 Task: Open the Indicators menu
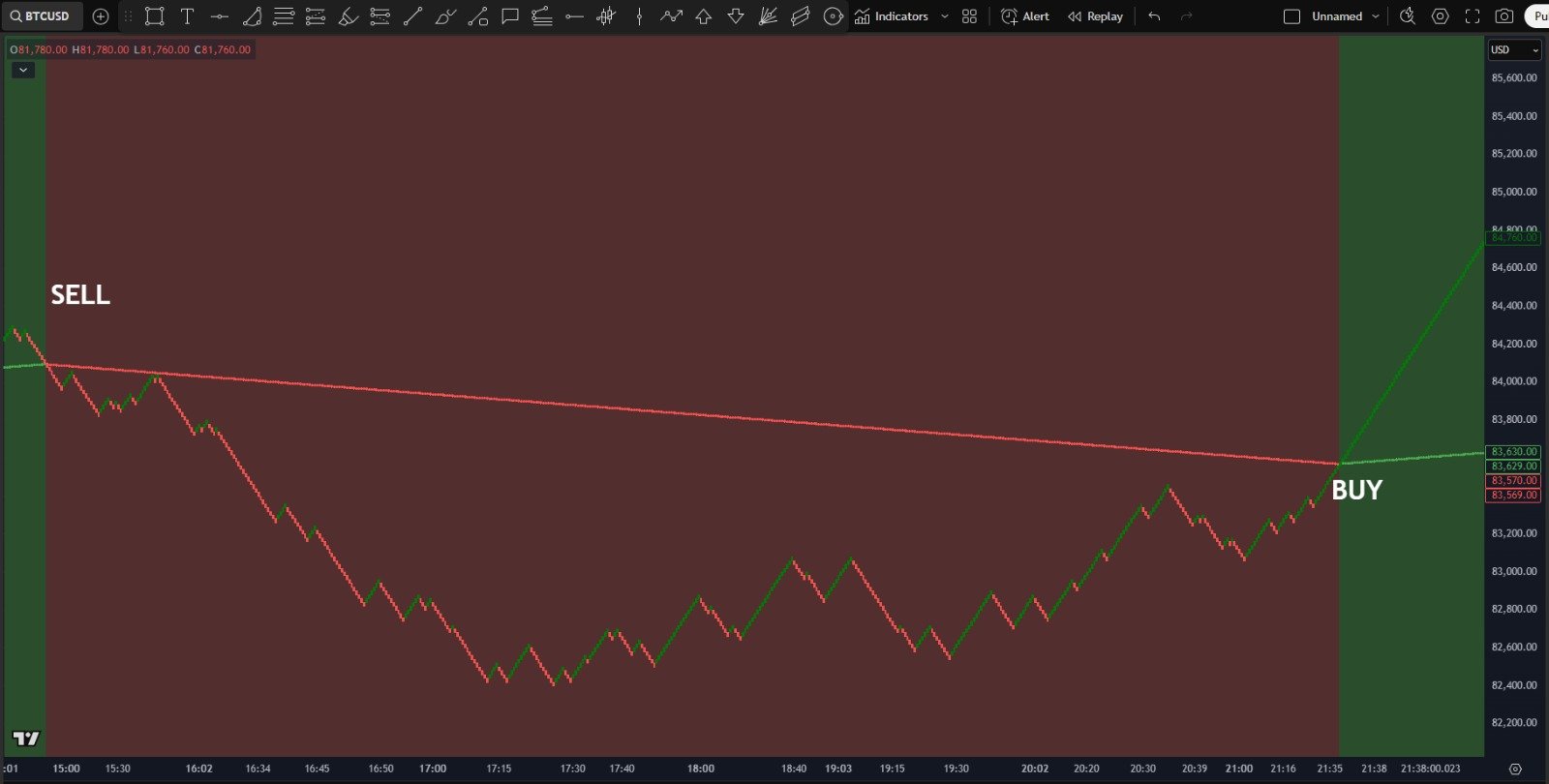point(891,16)
